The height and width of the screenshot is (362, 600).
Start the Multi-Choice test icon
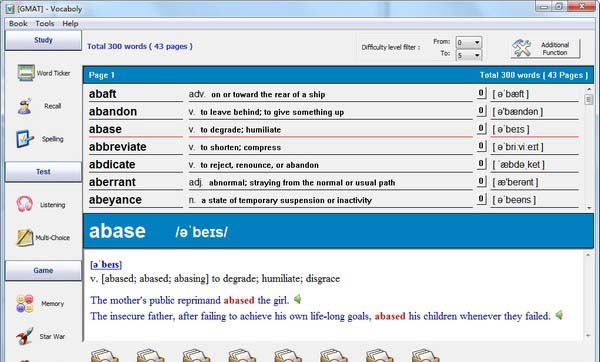point(25,237)
